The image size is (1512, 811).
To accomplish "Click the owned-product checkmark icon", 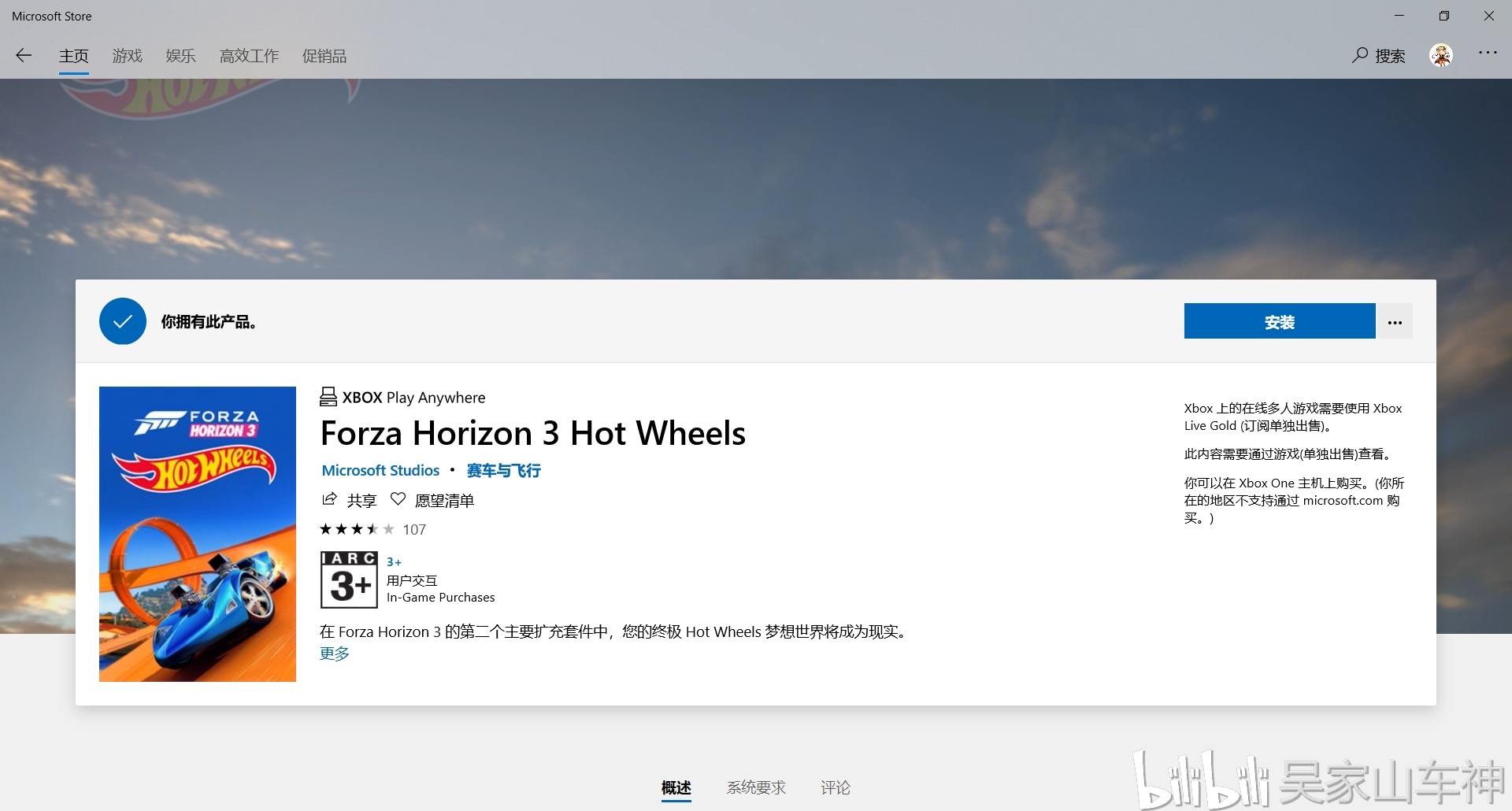I will click(123, 321).
